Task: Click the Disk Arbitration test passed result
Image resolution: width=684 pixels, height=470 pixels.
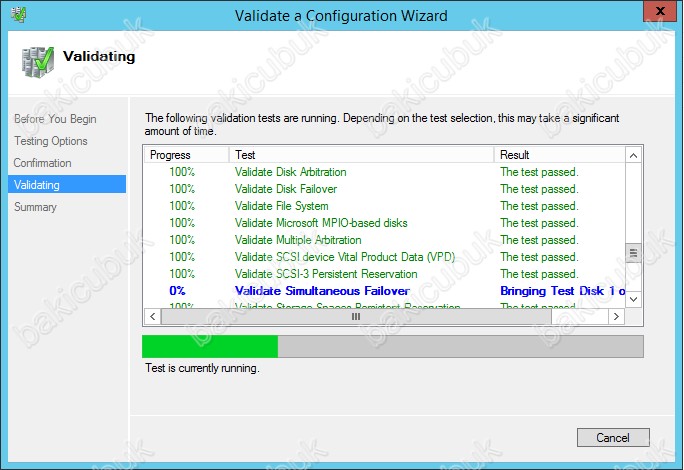Action: click(x=539, y=172)
